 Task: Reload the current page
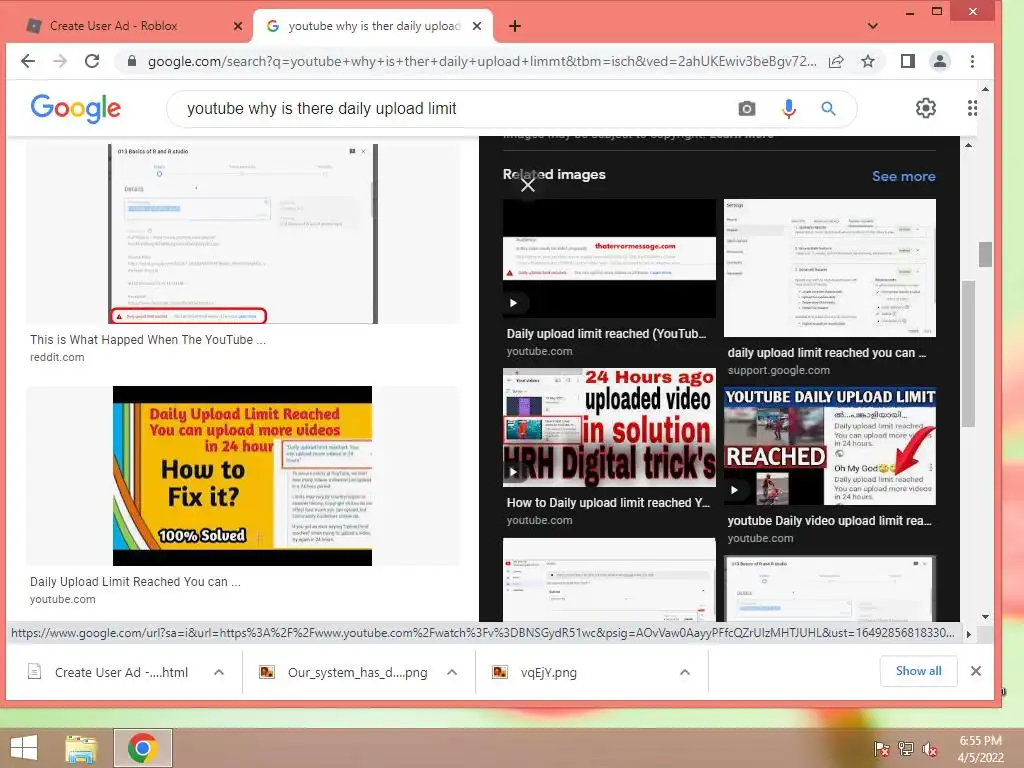coord(92,61)
